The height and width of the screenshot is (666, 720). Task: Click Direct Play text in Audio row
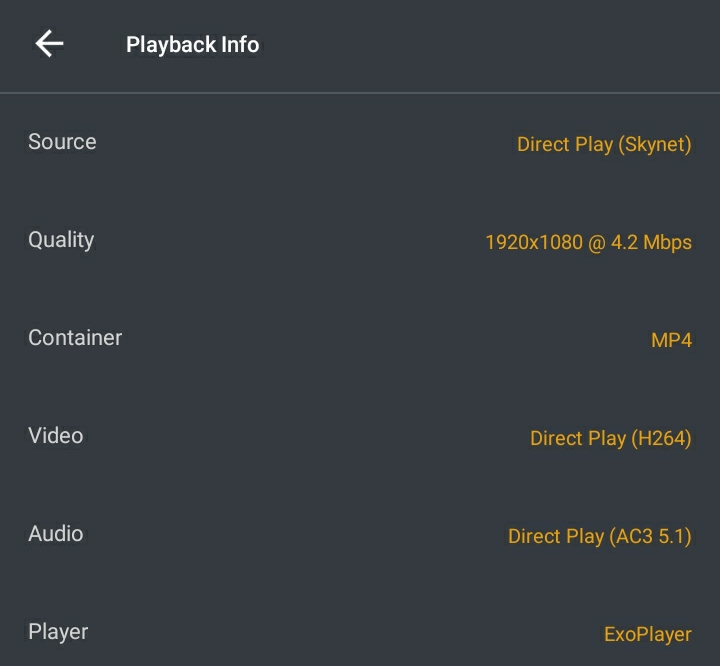click(x=555, y=536)
